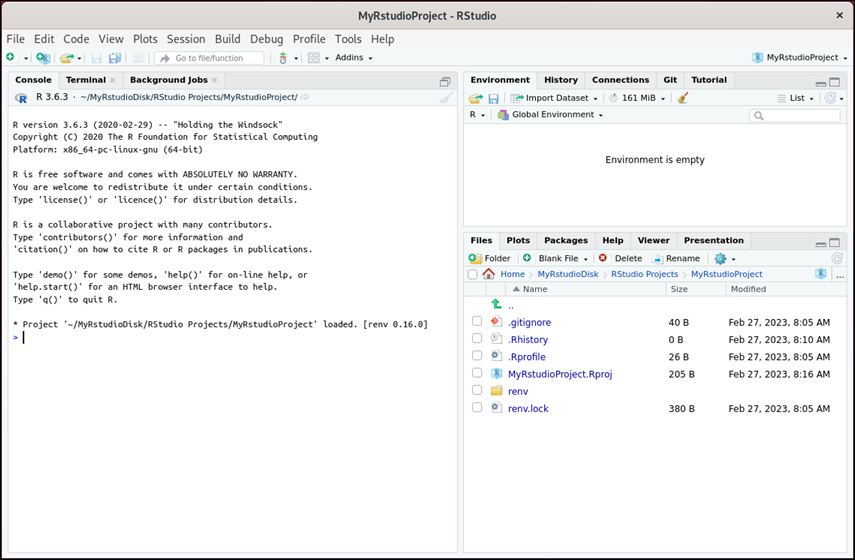The width and height of the screenshot is (855, 560).
Task: Click the Open file folder icon
Action: [67, 58]
